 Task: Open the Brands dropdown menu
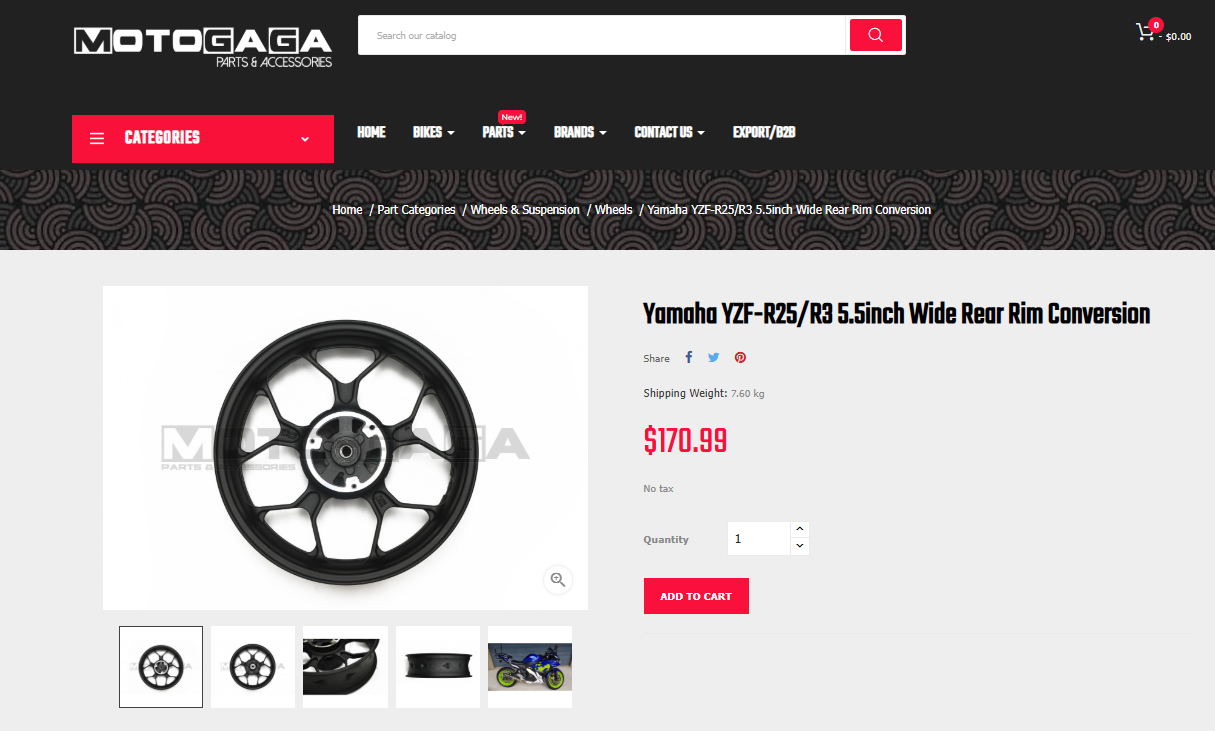pyautogui.click(x=580, y=132)
